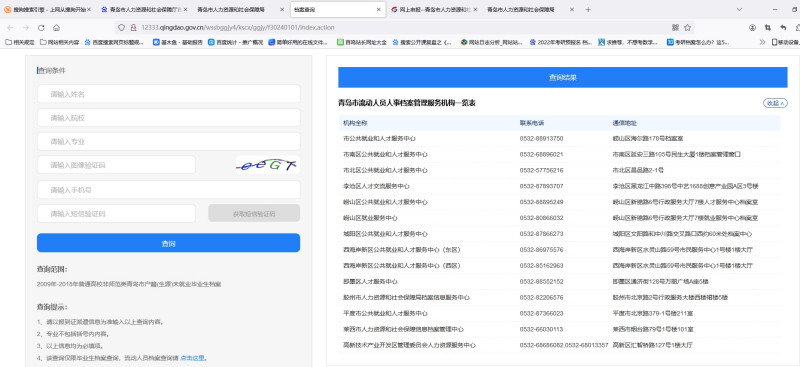This screenshot has width=800, height=367.
Task: Close the 网上申报 tab
Action: pos(476,10)
